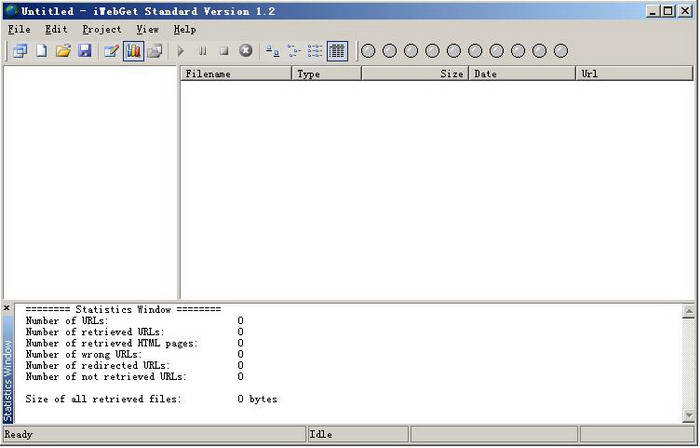Click the Statistics Window heading line
The width and height of the screenshot is (700, 448).
pos(123,309)
